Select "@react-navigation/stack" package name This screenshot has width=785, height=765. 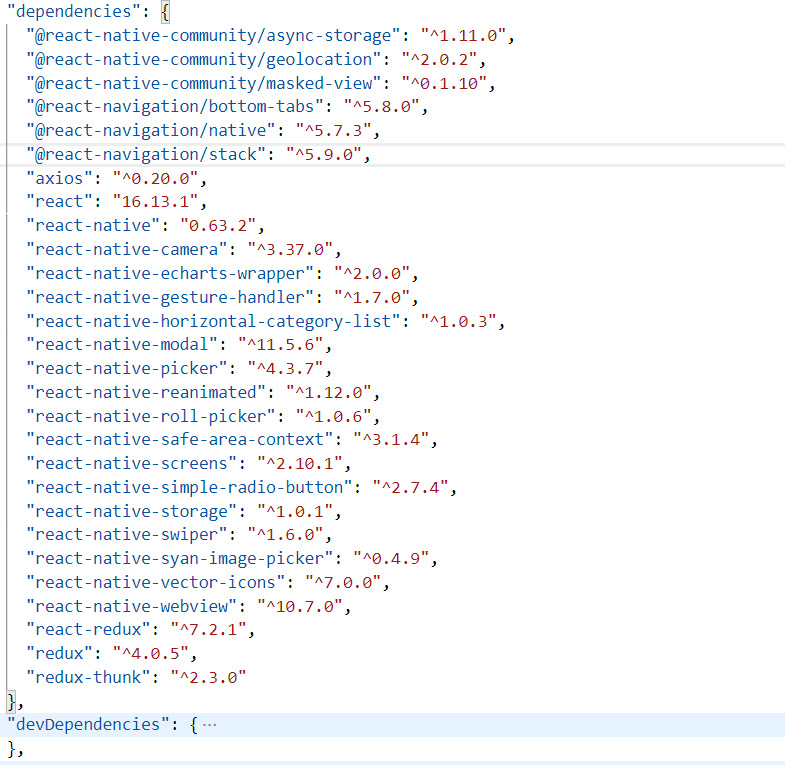tap(146, 155)
